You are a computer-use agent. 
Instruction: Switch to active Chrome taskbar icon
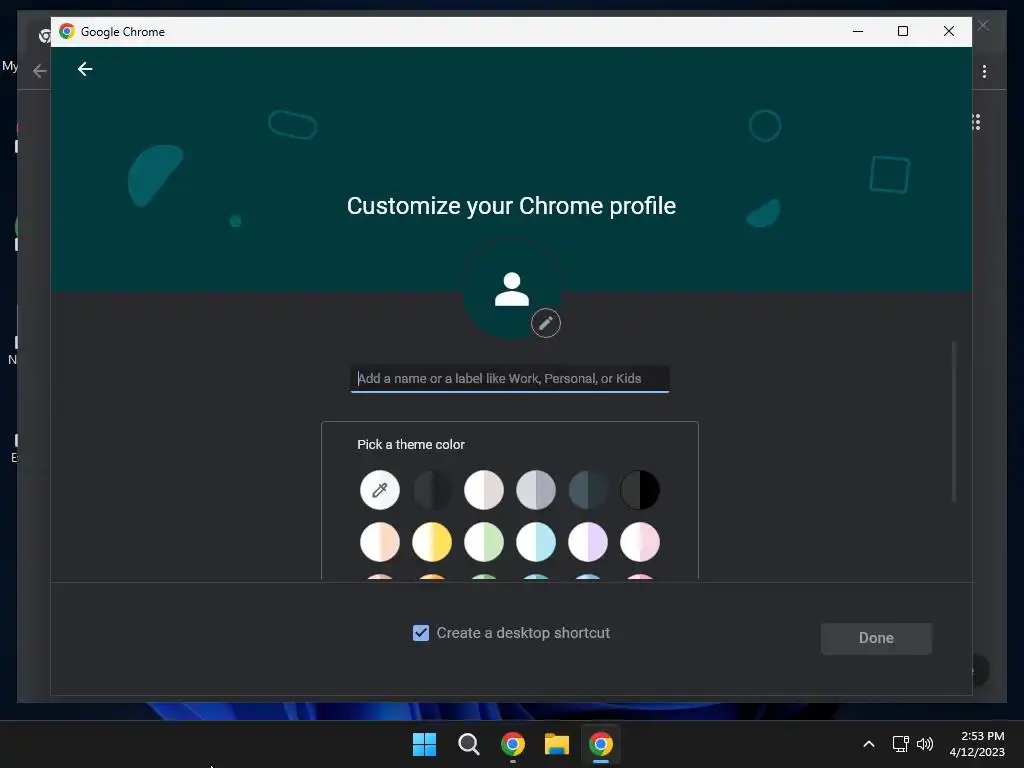601,744
